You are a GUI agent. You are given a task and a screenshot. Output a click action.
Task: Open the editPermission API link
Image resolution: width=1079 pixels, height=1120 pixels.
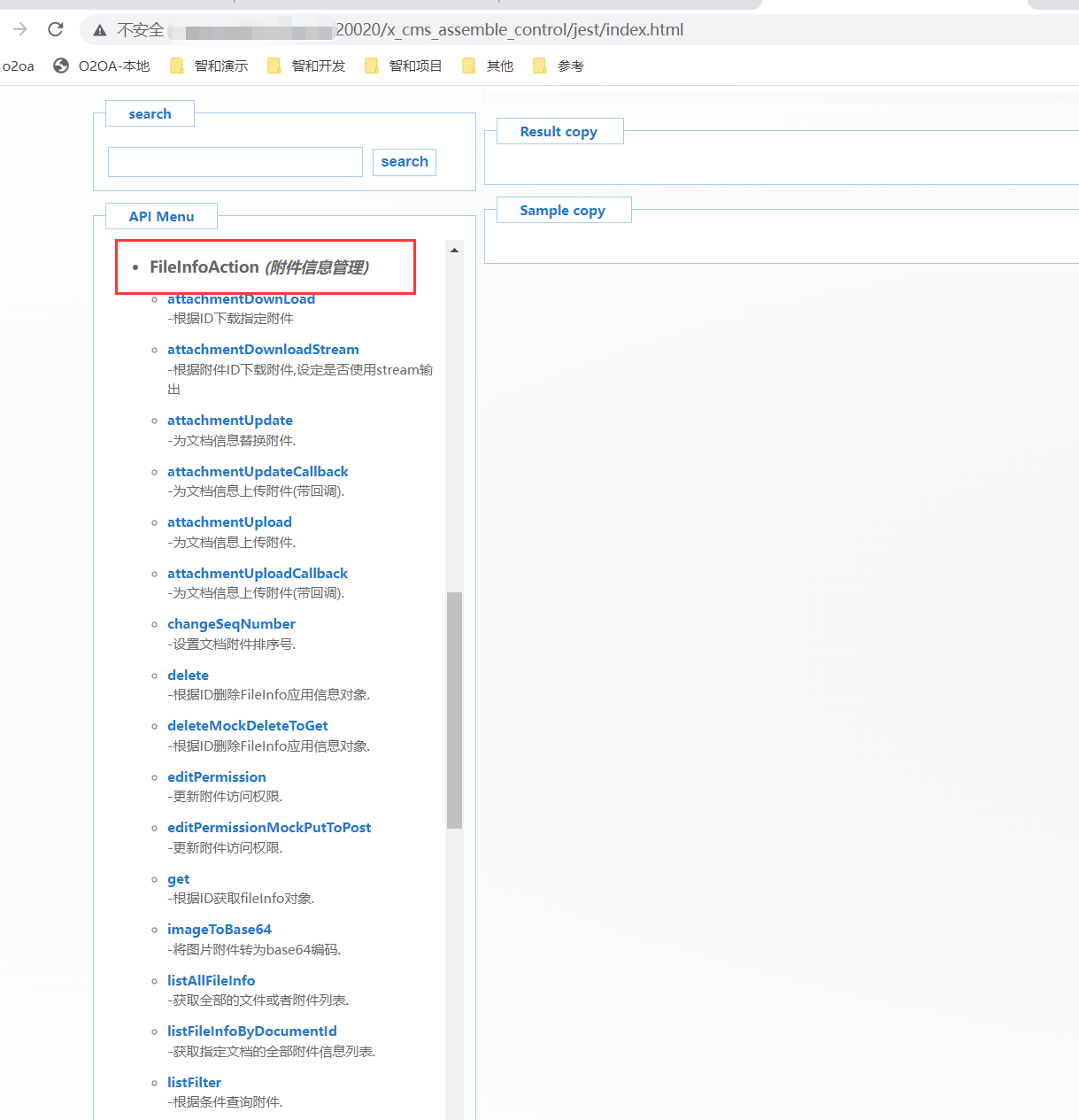tap(216, 777)
